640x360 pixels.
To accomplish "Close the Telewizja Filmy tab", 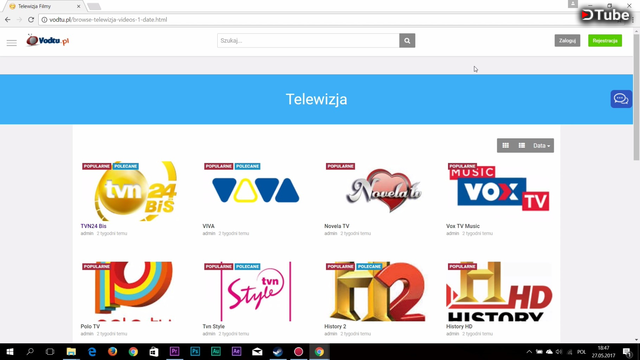I will click(x=78, y=6).
